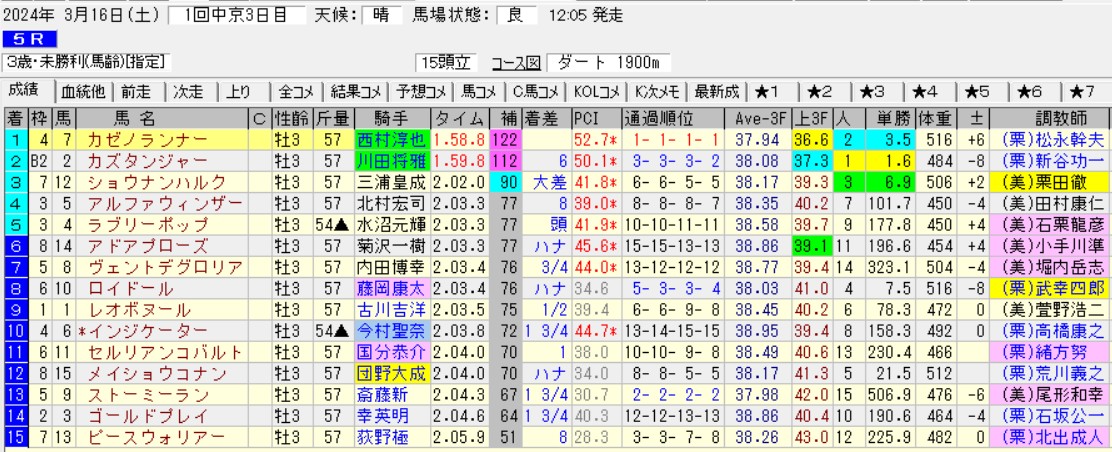Click jockey 川田将雅 in results

pyautogui.click(x=392, y=161)
